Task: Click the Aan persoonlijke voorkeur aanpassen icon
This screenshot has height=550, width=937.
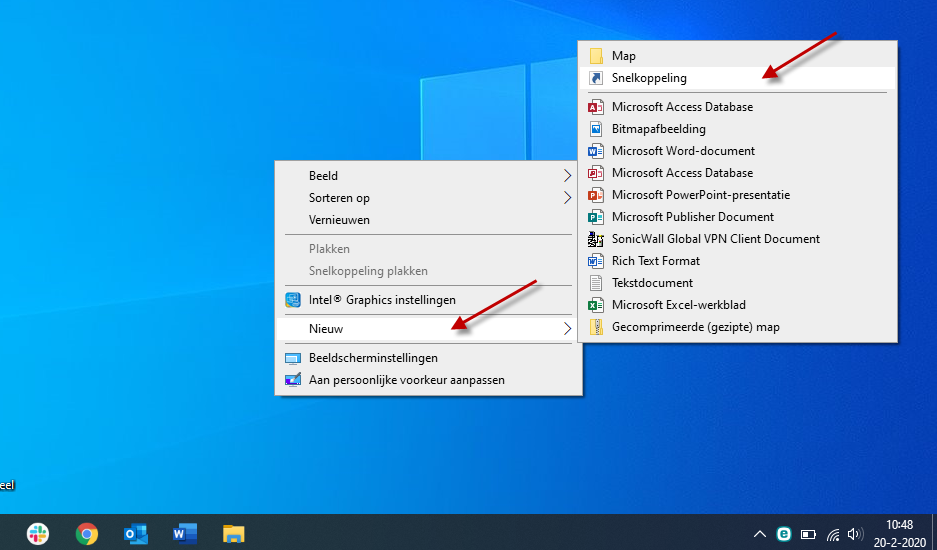Action: 293,380
